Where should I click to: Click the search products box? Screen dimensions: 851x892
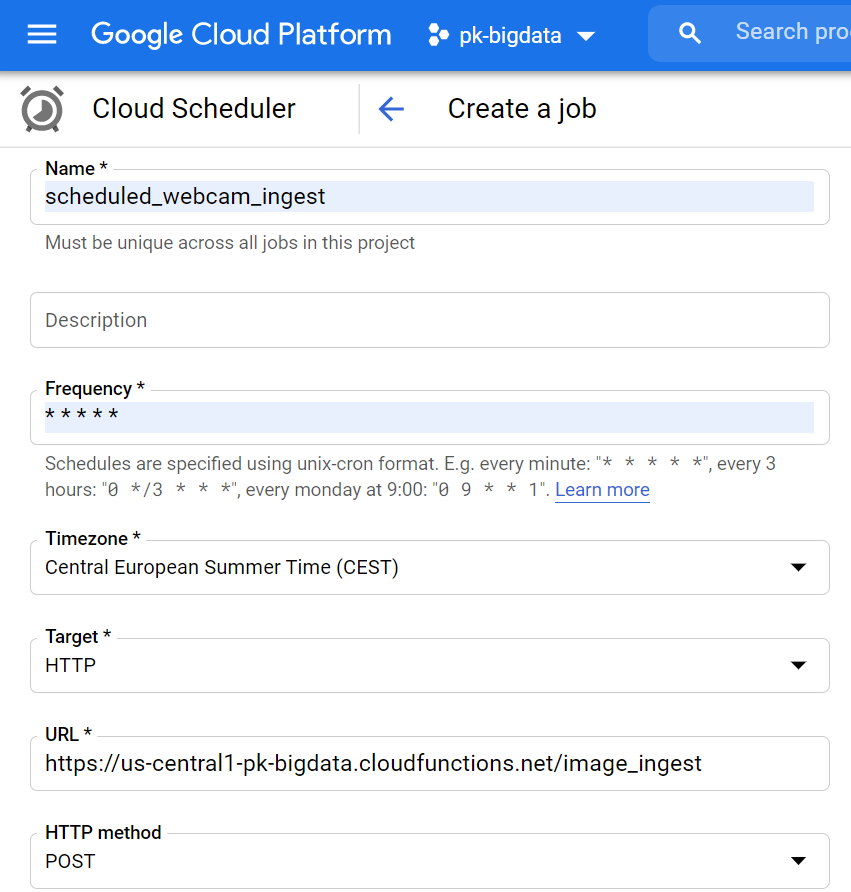click(750, 34)
